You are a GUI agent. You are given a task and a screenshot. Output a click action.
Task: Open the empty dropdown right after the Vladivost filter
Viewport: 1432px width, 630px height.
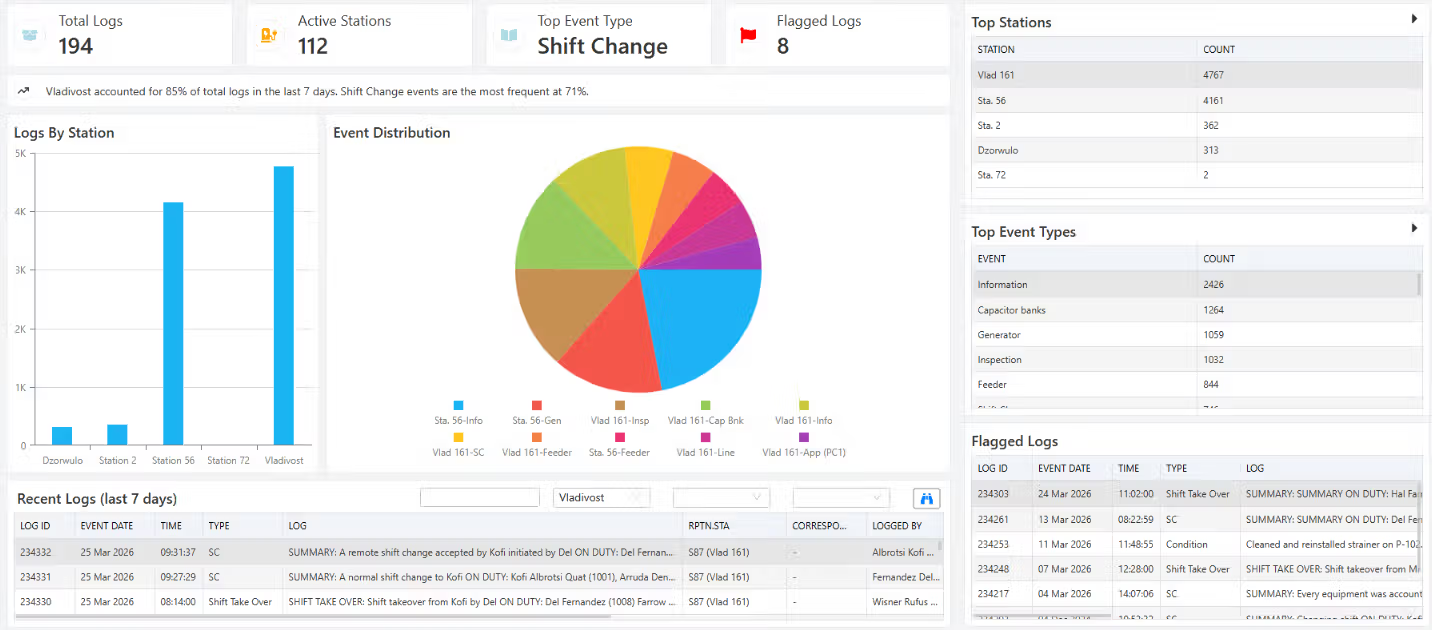[x=721, y=497]
